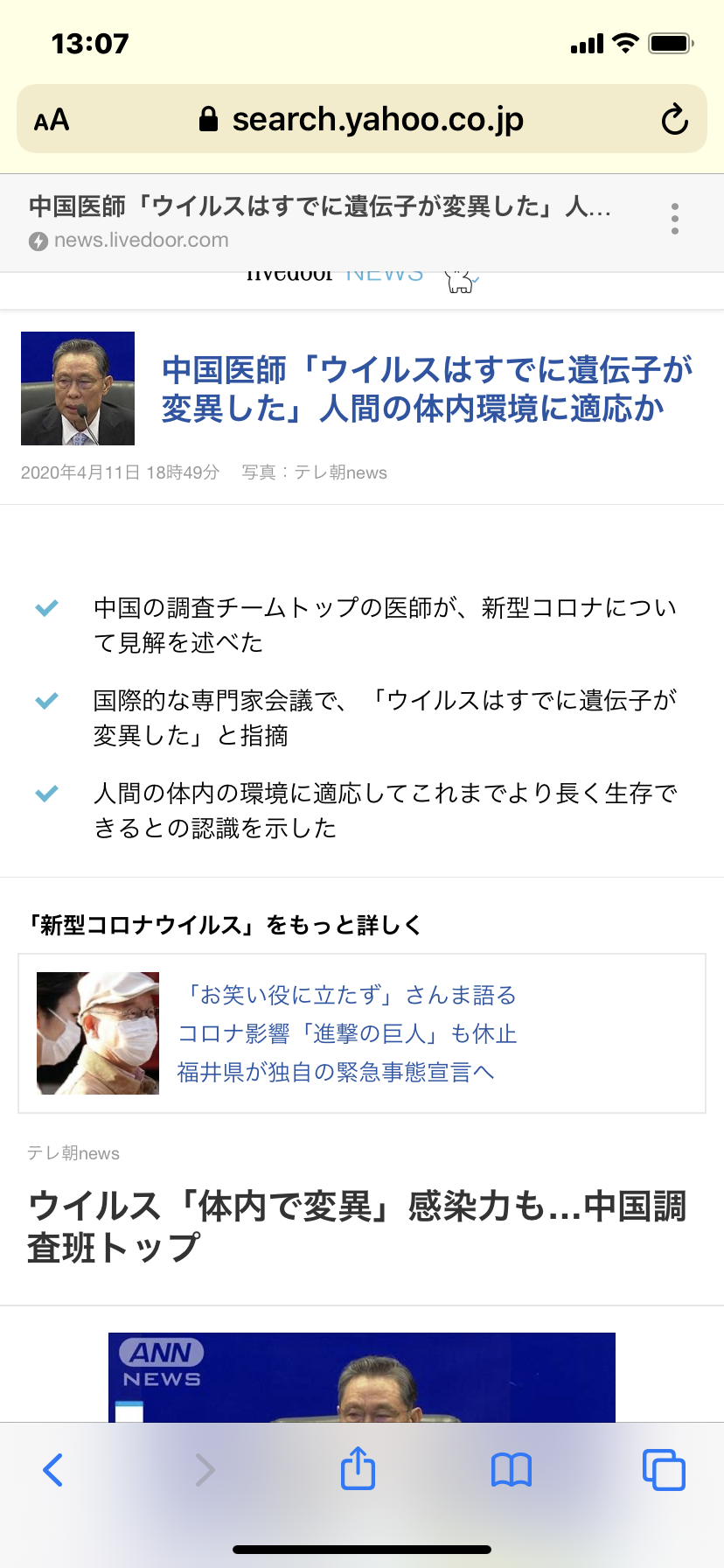724x1568 pixels.
Task: Reload page using circular arrow
Action: click(x=674, y=119)
